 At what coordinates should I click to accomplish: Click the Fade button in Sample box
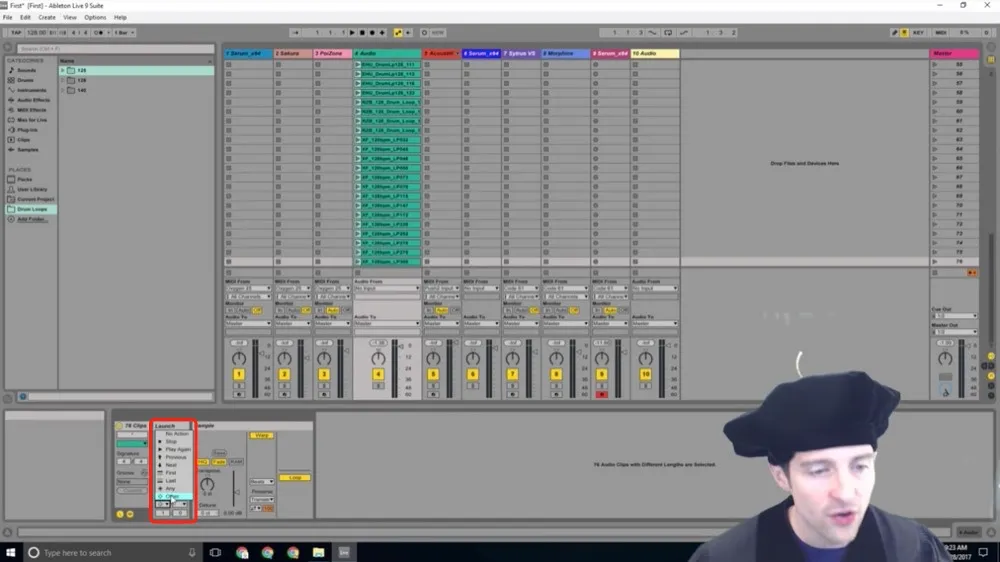[x=219, y=461]
